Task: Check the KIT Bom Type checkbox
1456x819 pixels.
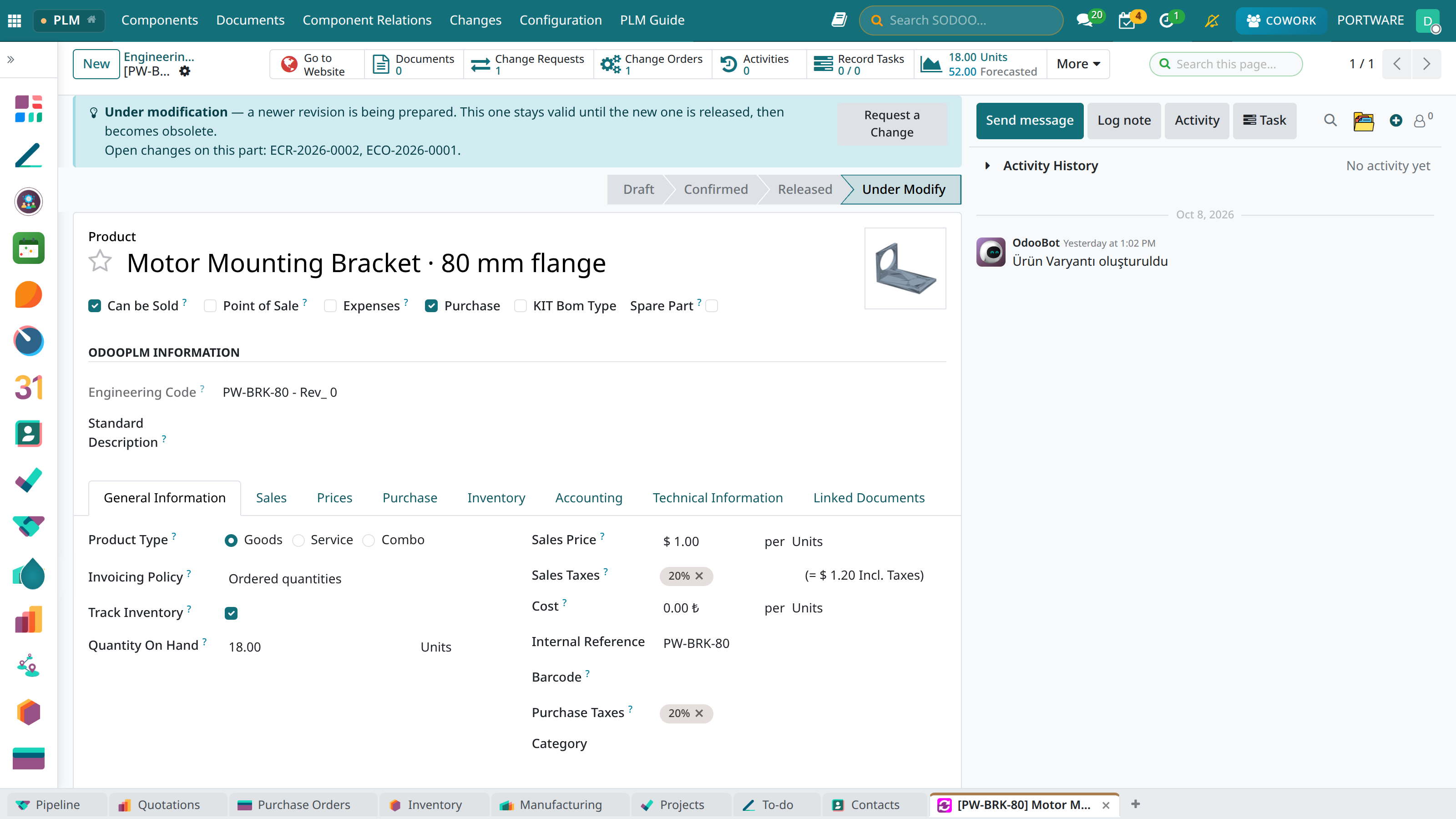Action: [520, 306]
